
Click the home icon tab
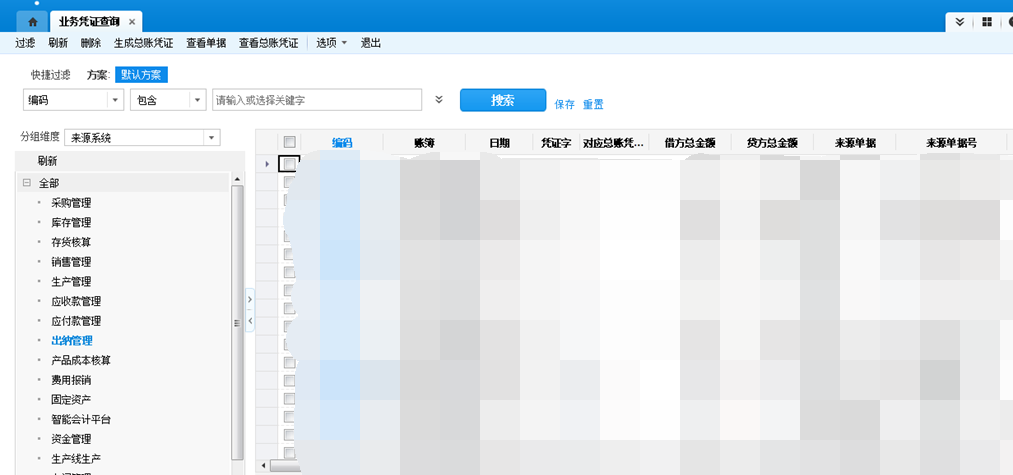click(32, 21)
